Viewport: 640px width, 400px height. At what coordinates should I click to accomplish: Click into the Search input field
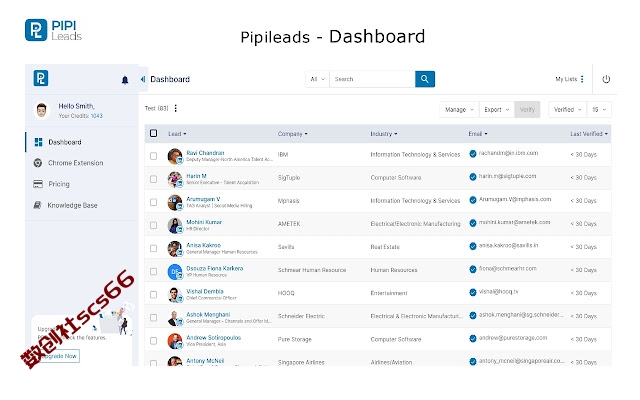coord(372,79)
